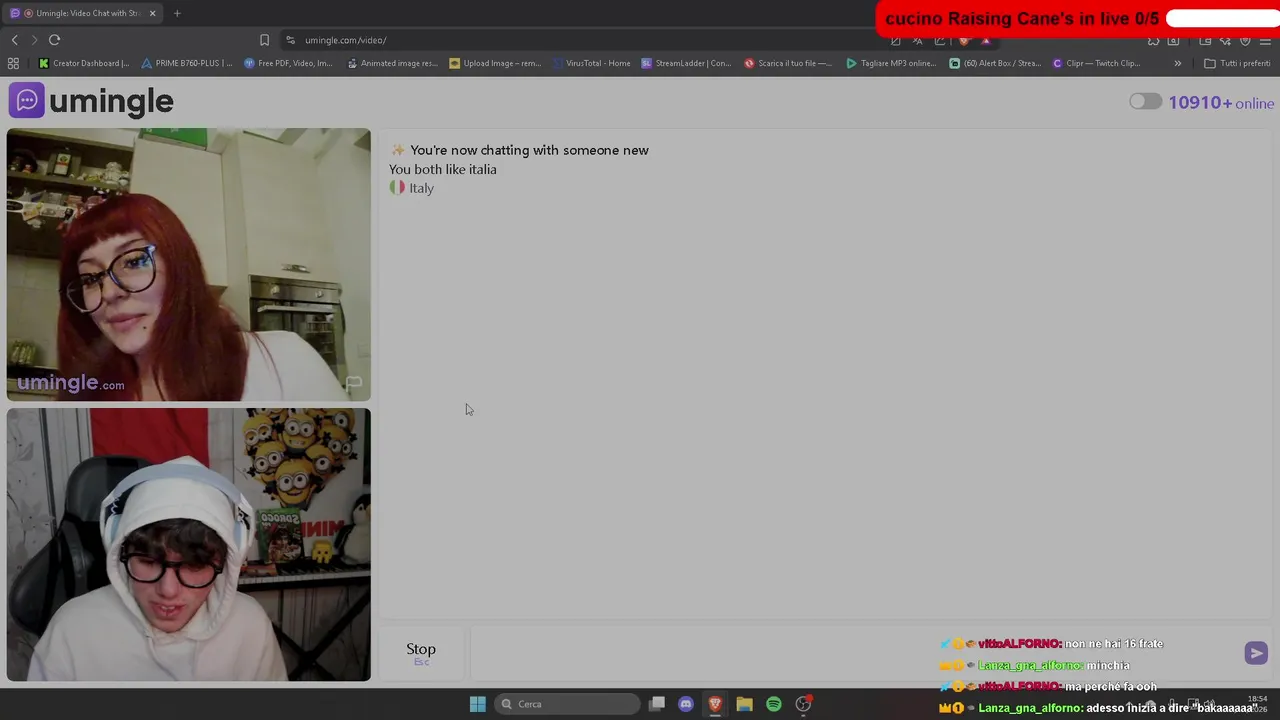Close the Umingle browser tab

click(153, 13)
